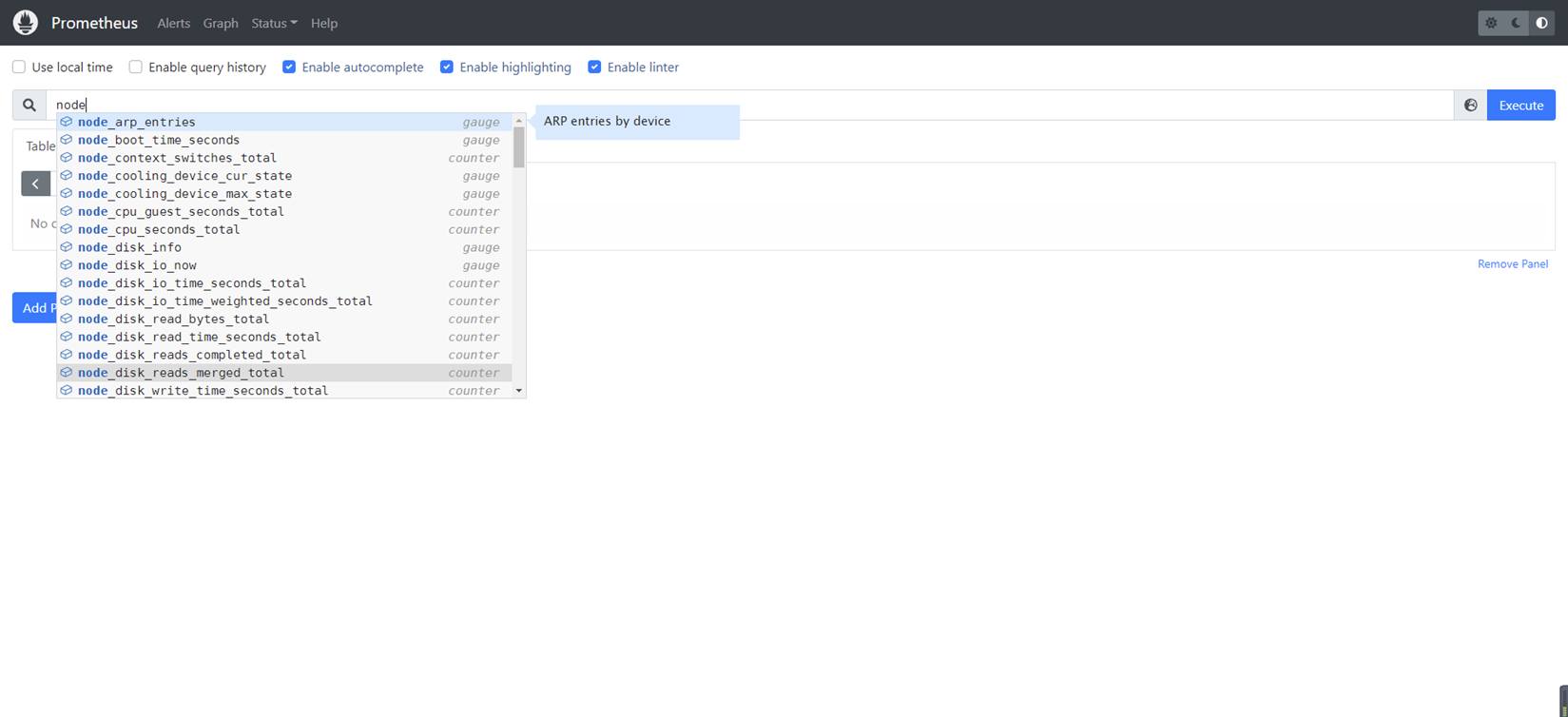This screenshot has width=1568, height=717.
Task: Select node_disk_read_bytes_total suggestion
Action: [284, 319]
